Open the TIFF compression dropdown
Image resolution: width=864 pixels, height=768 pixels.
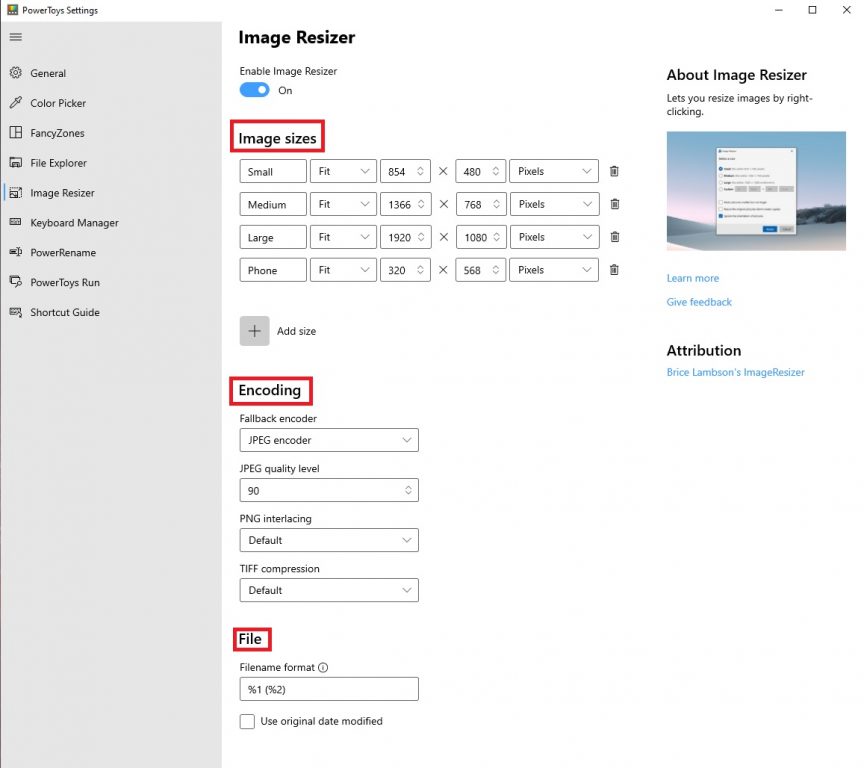click(329, 590)
